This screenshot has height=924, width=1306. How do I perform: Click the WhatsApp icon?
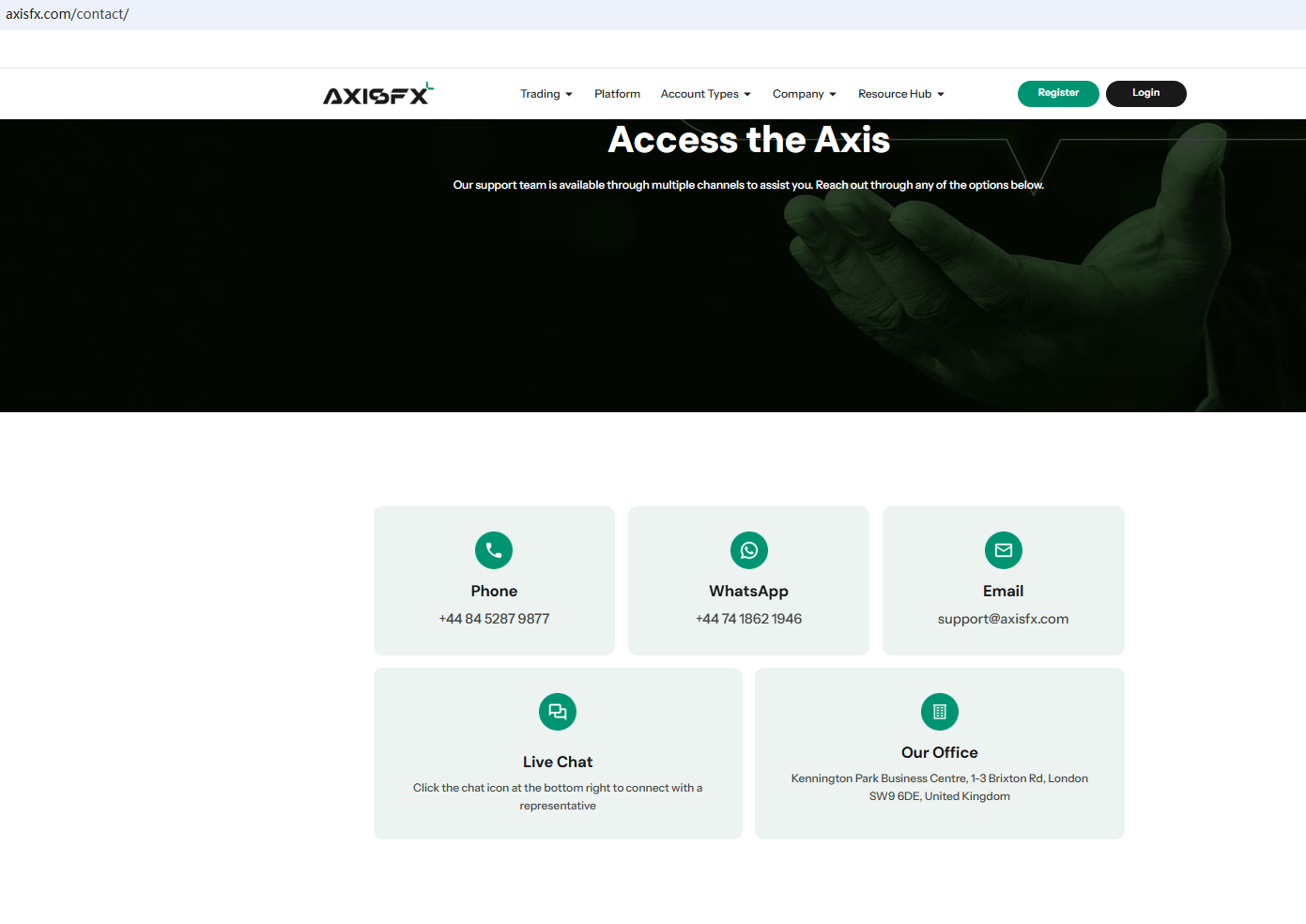[x=749, y=550]
